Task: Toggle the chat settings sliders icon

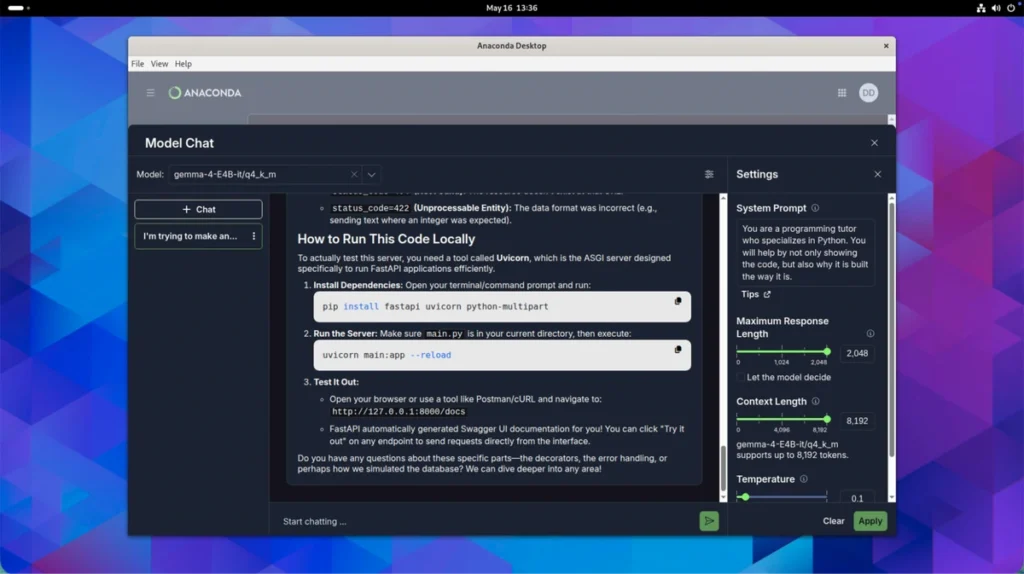Action: click(709, 174)
